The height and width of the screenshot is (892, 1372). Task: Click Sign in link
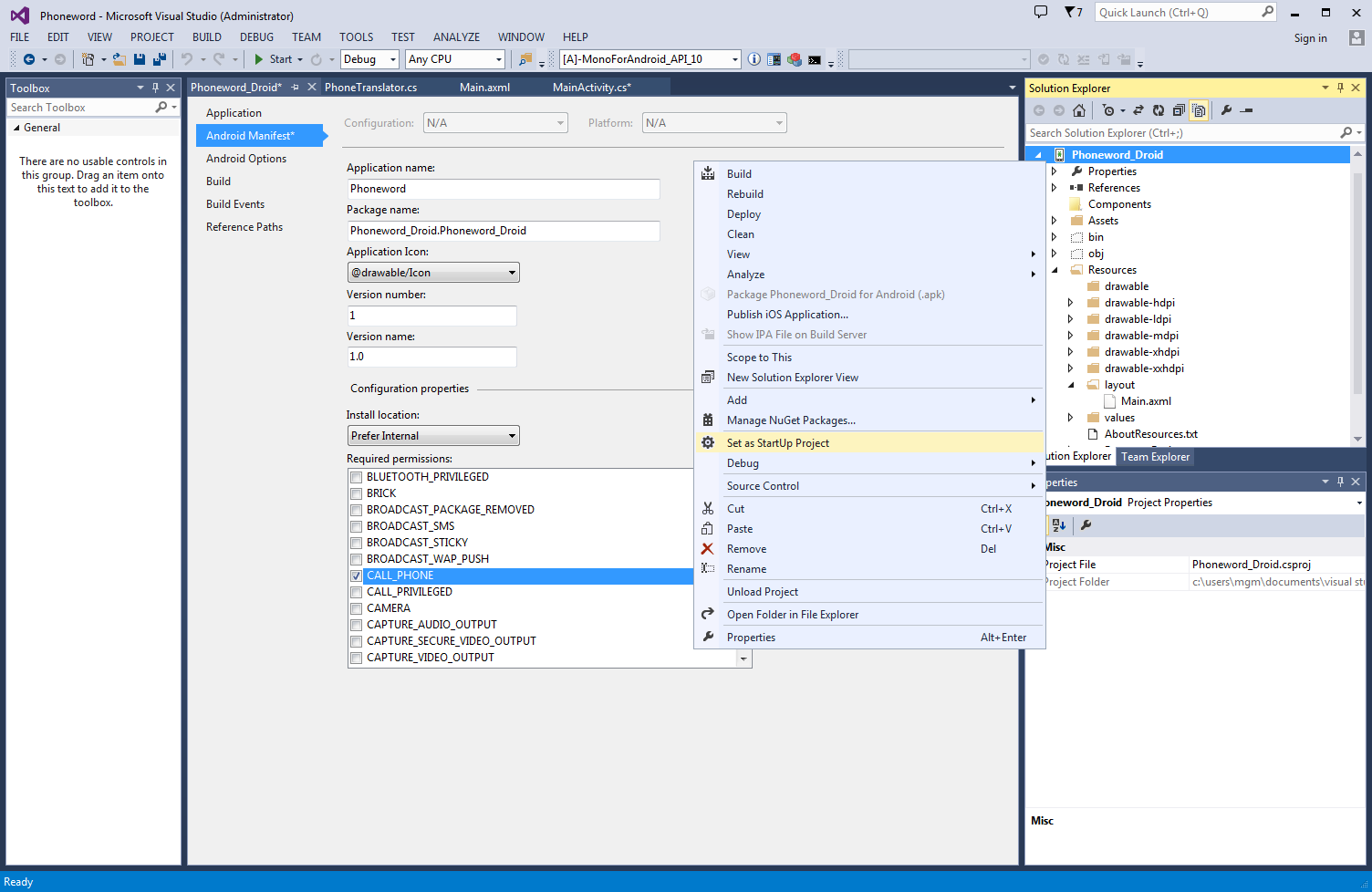tap(1310, 38)
